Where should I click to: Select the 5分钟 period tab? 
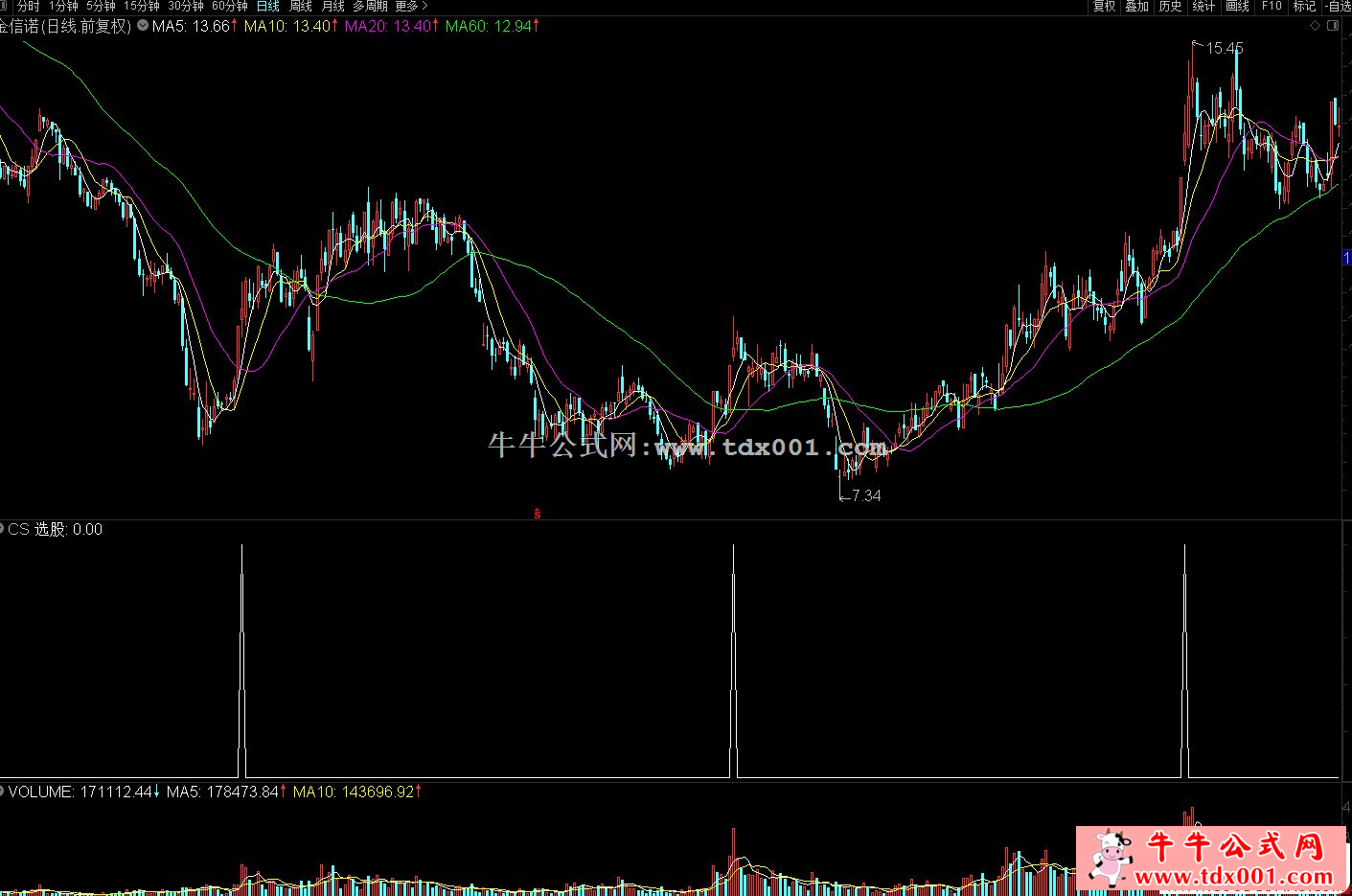(101, 7)
